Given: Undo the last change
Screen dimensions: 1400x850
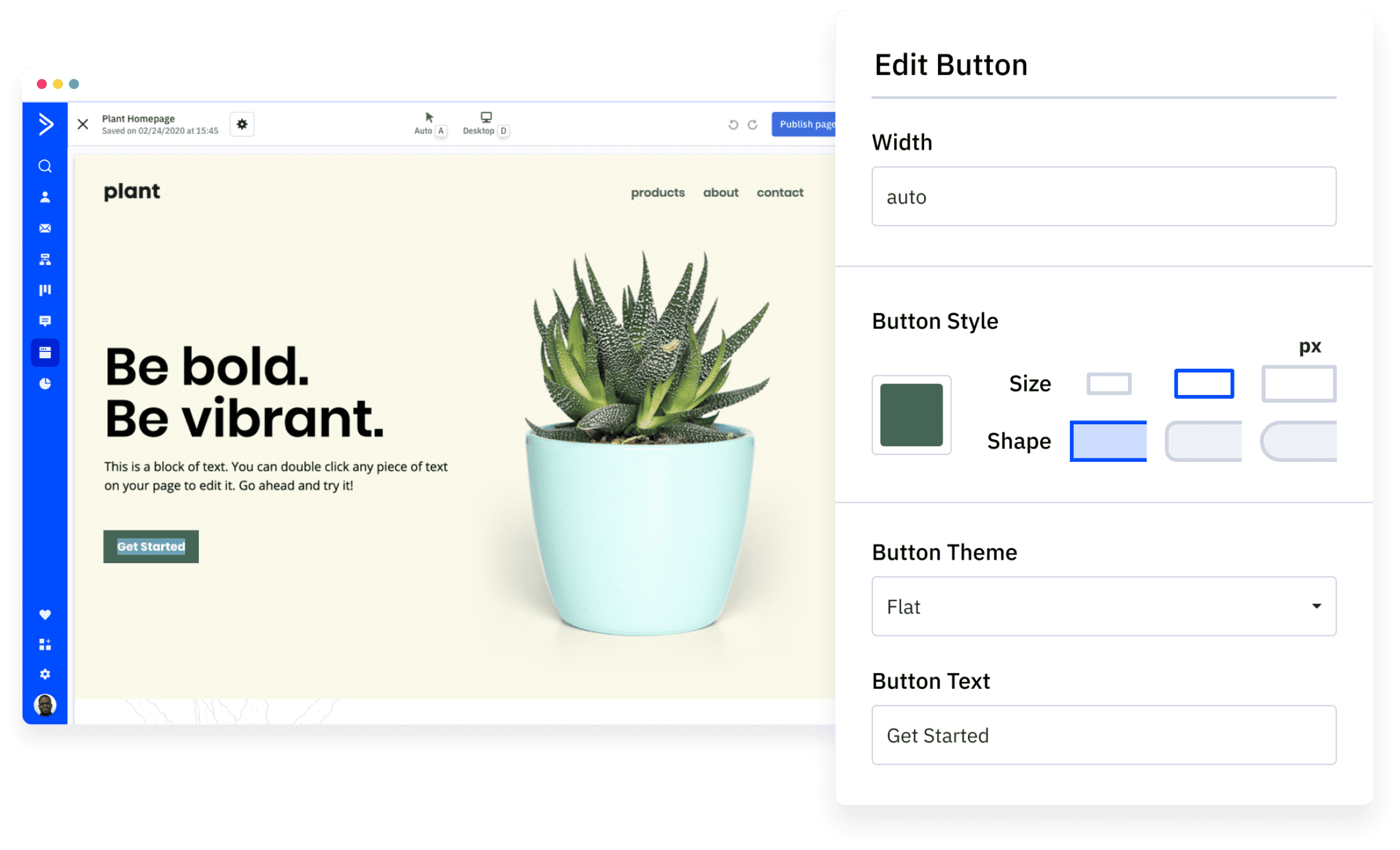Looking at the screenshot, I should 733,124.
